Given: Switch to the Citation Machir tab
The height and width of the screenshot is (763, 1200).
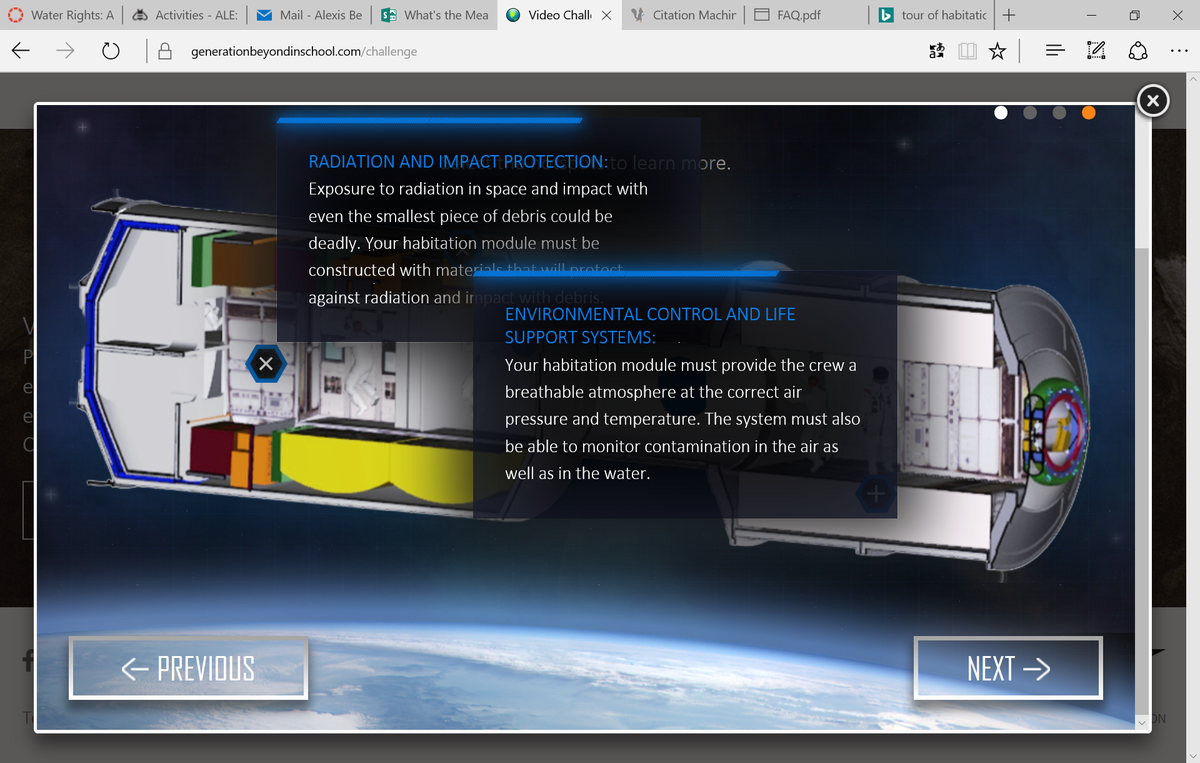Looking at the screenshot, I should click(683, 15).
